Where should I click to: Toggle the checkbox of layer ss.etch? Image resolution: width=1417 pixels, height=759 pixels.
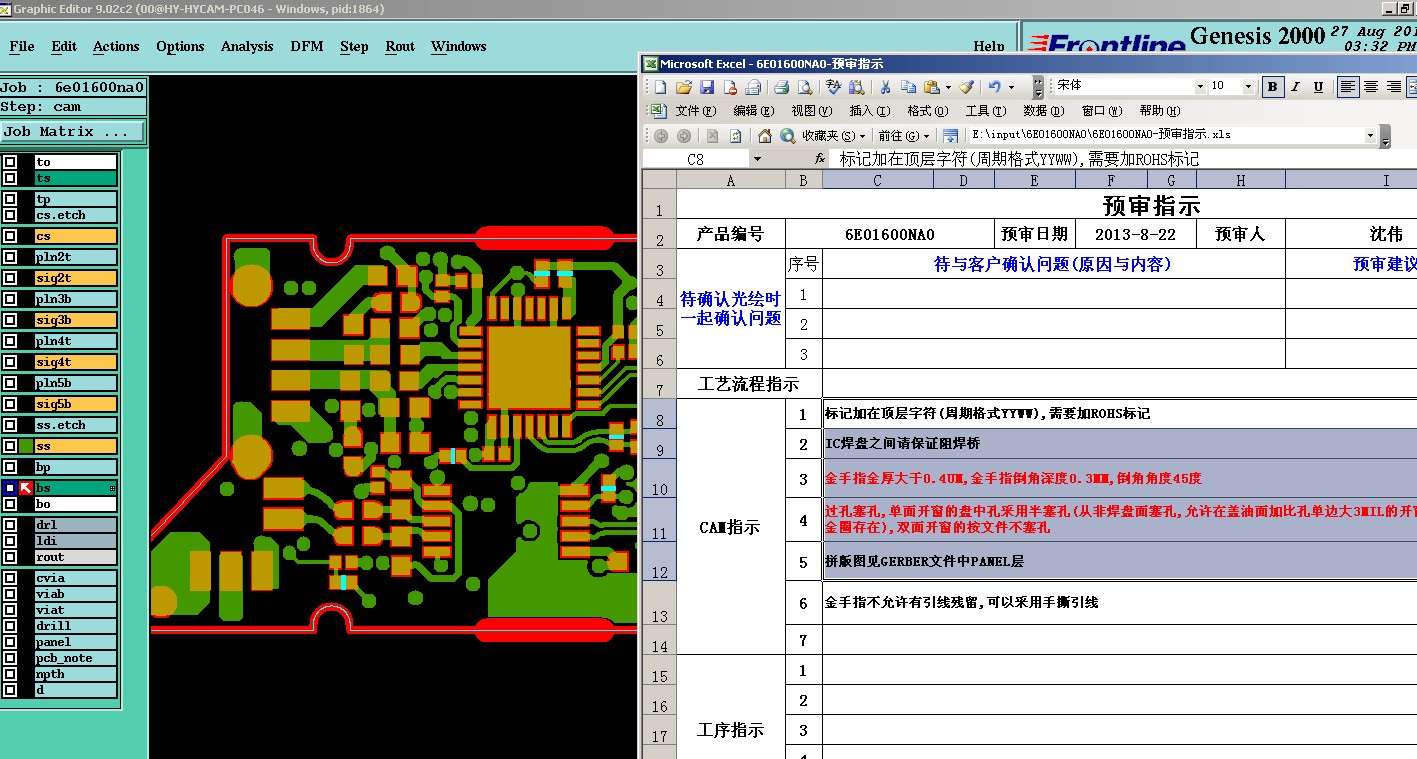[10, 425]
